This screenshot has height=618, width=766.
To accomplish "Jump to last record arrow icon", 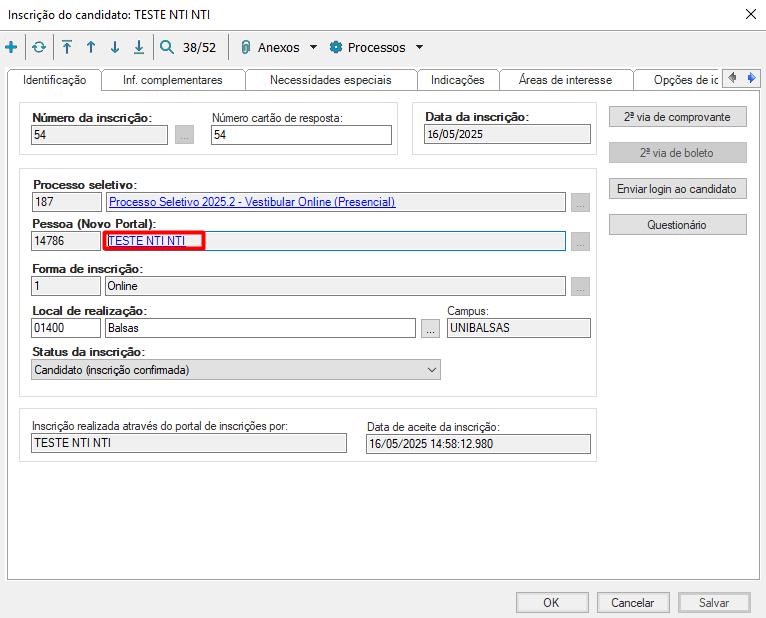I will pyautogui.click(x=139, y=47).
